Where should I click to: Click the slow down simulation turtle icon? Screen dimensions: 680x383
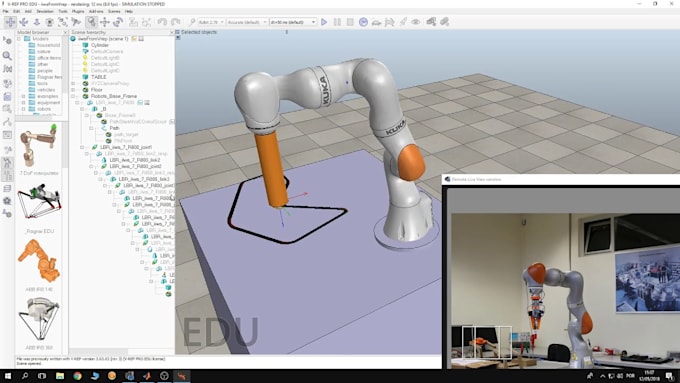(x=376, y=22)
